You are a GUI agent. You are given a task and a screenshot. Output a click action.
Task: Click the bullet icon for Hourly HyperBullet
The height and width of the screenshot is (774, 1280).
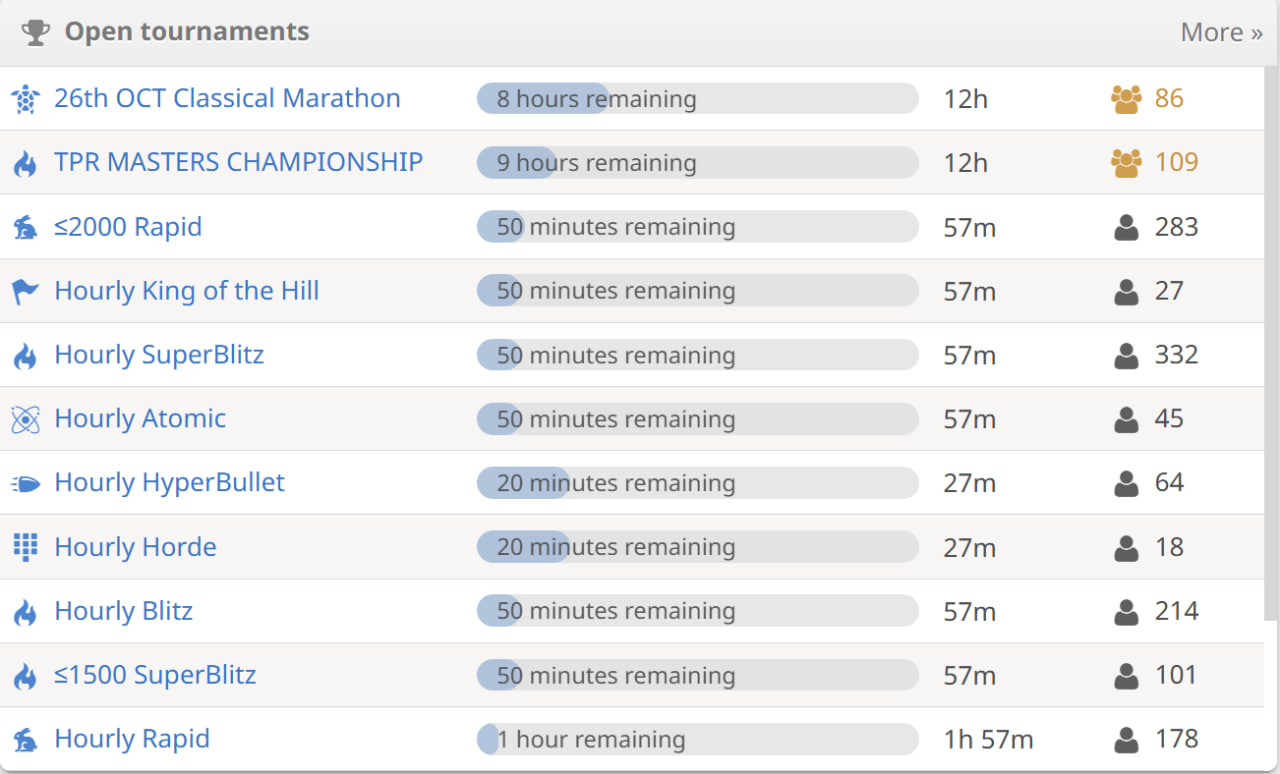pos(25,483)
